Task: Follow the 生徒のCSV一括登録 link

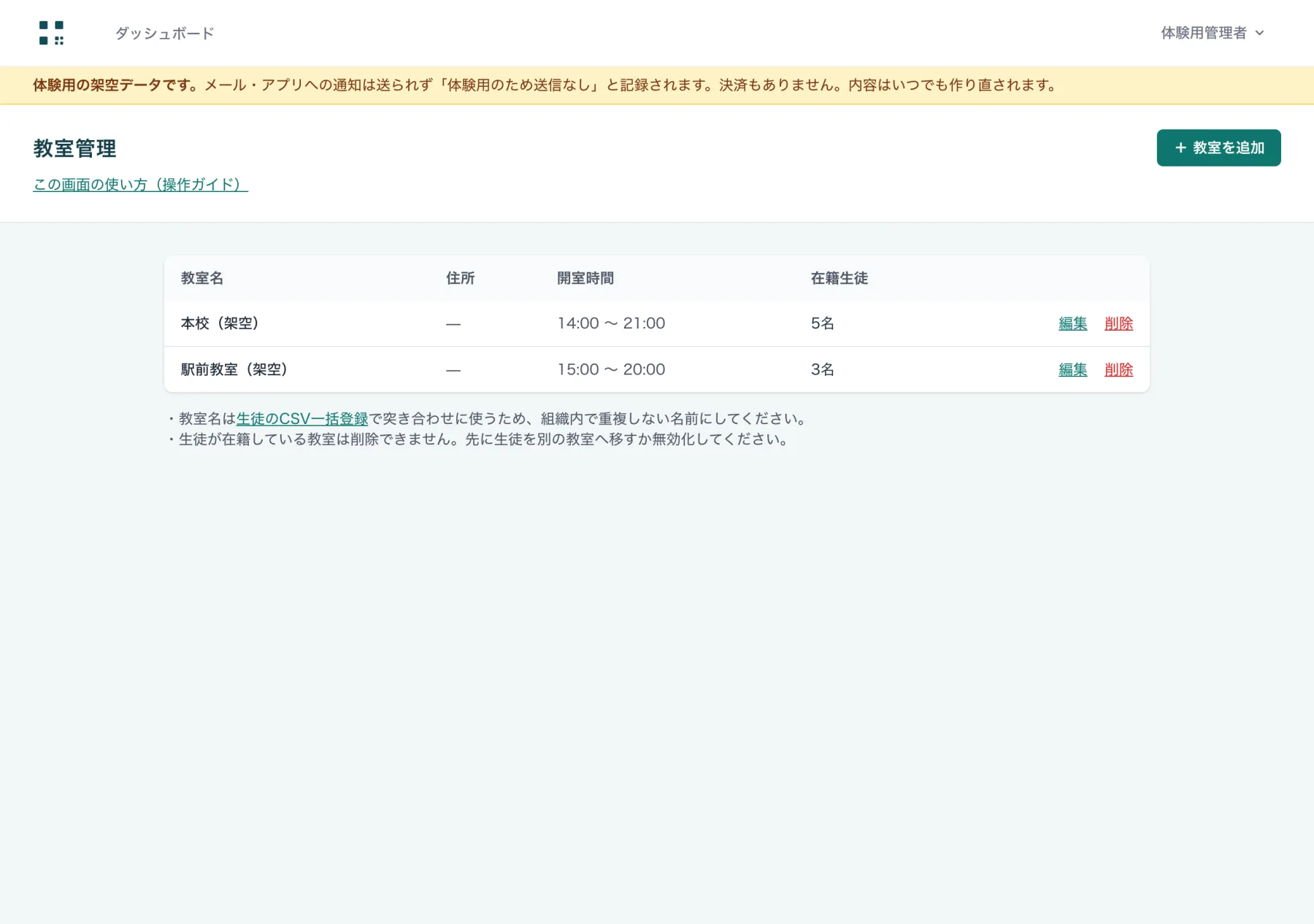Action: click(x=302, y=419)
